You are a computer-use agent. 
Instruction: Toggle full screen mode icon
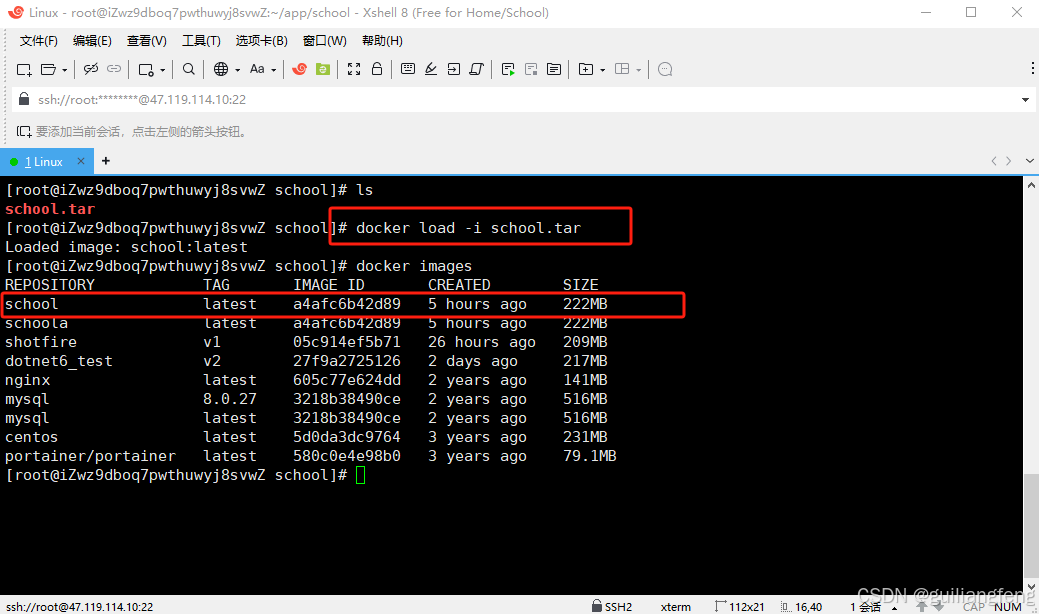(x=352, y=69)
